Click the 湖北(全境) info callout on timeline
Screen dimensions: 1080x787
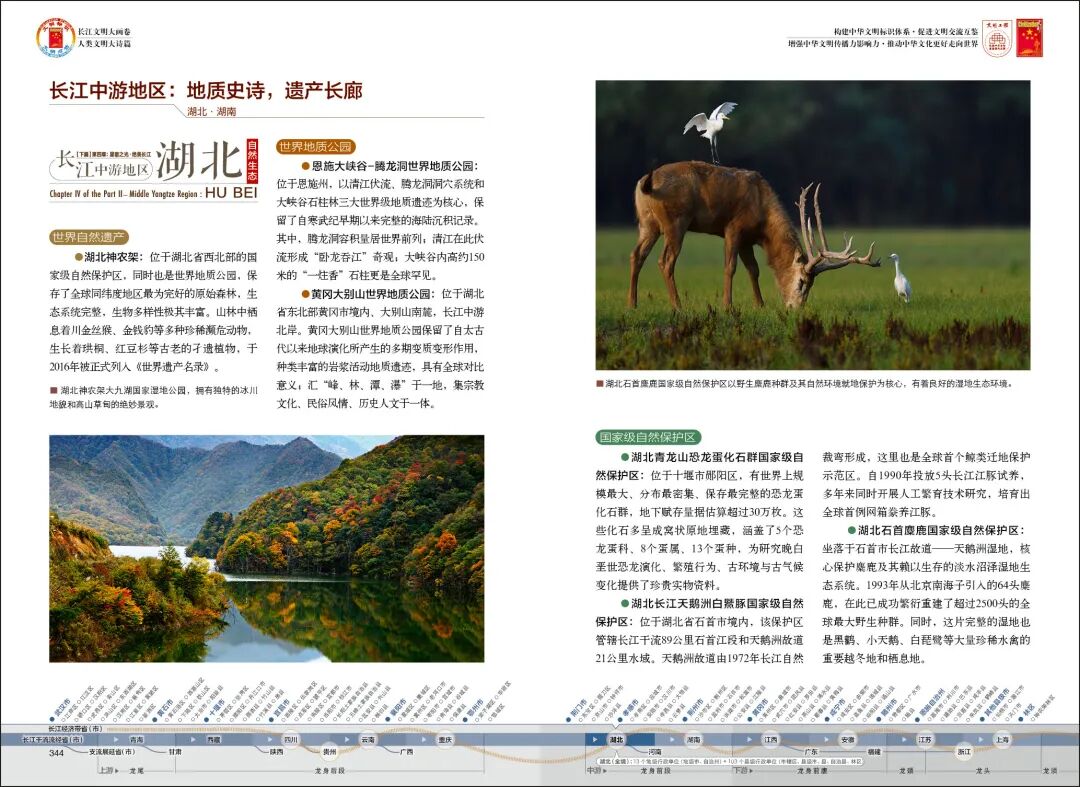click(729, 762)
